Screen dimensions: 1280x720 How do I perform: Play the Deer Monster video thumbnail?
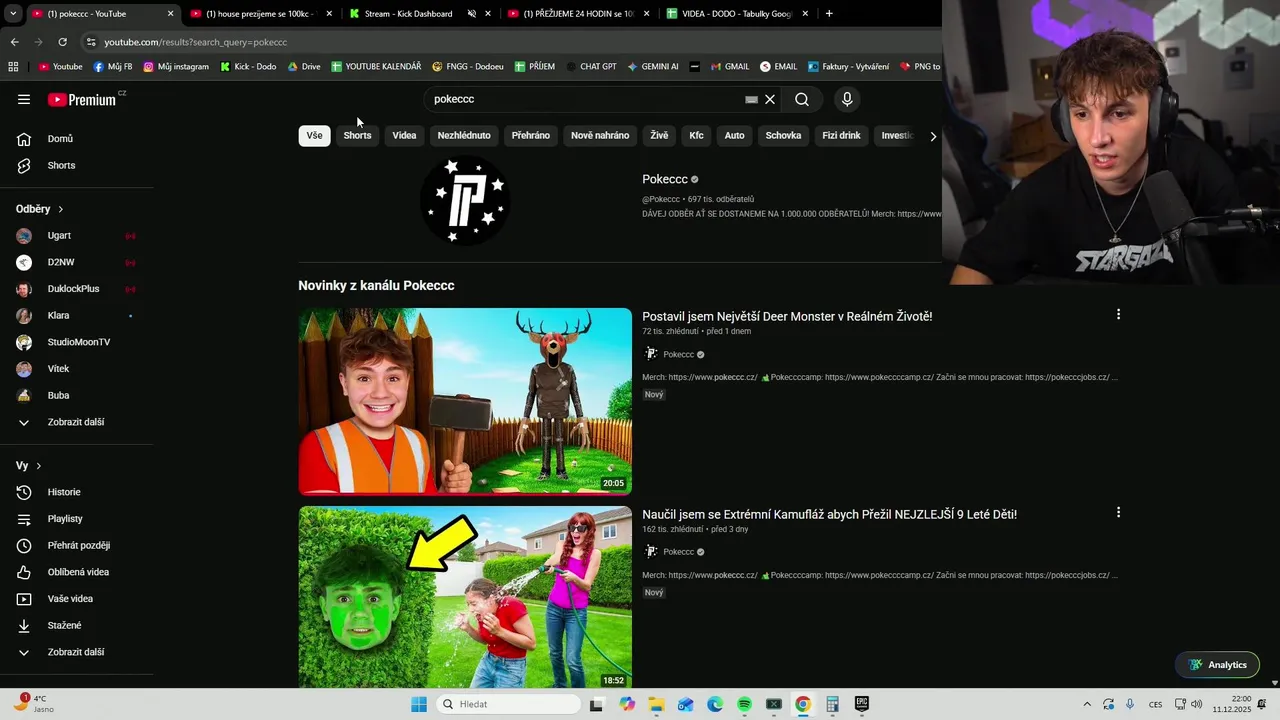point(465,401)
